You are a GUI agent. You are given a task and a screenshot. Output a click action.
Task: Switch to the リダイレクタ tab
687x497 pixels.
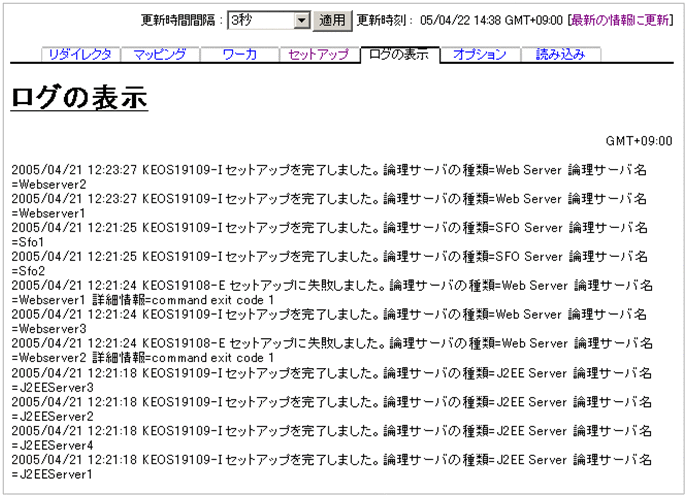coord(80,54)
